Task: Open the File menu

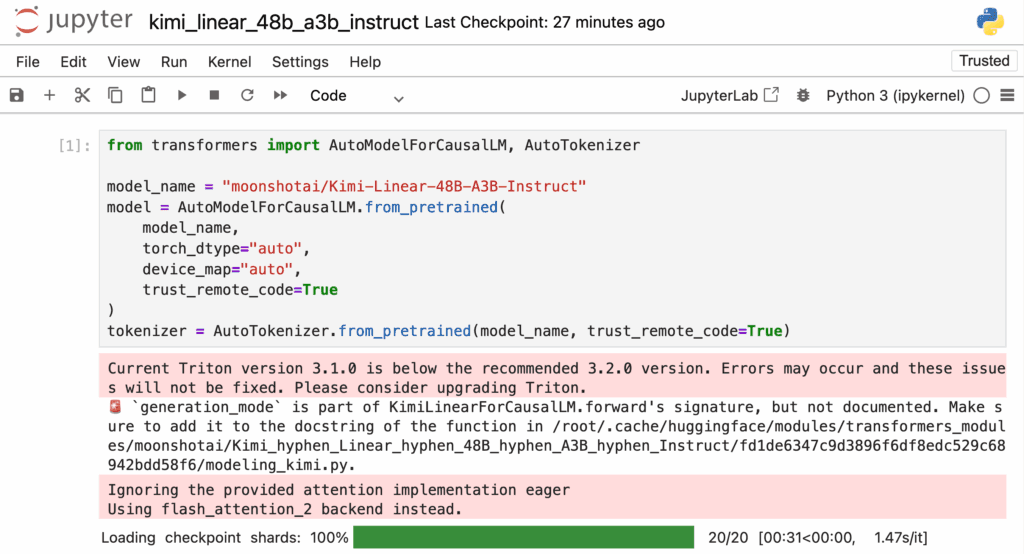Action: [28, 62]
